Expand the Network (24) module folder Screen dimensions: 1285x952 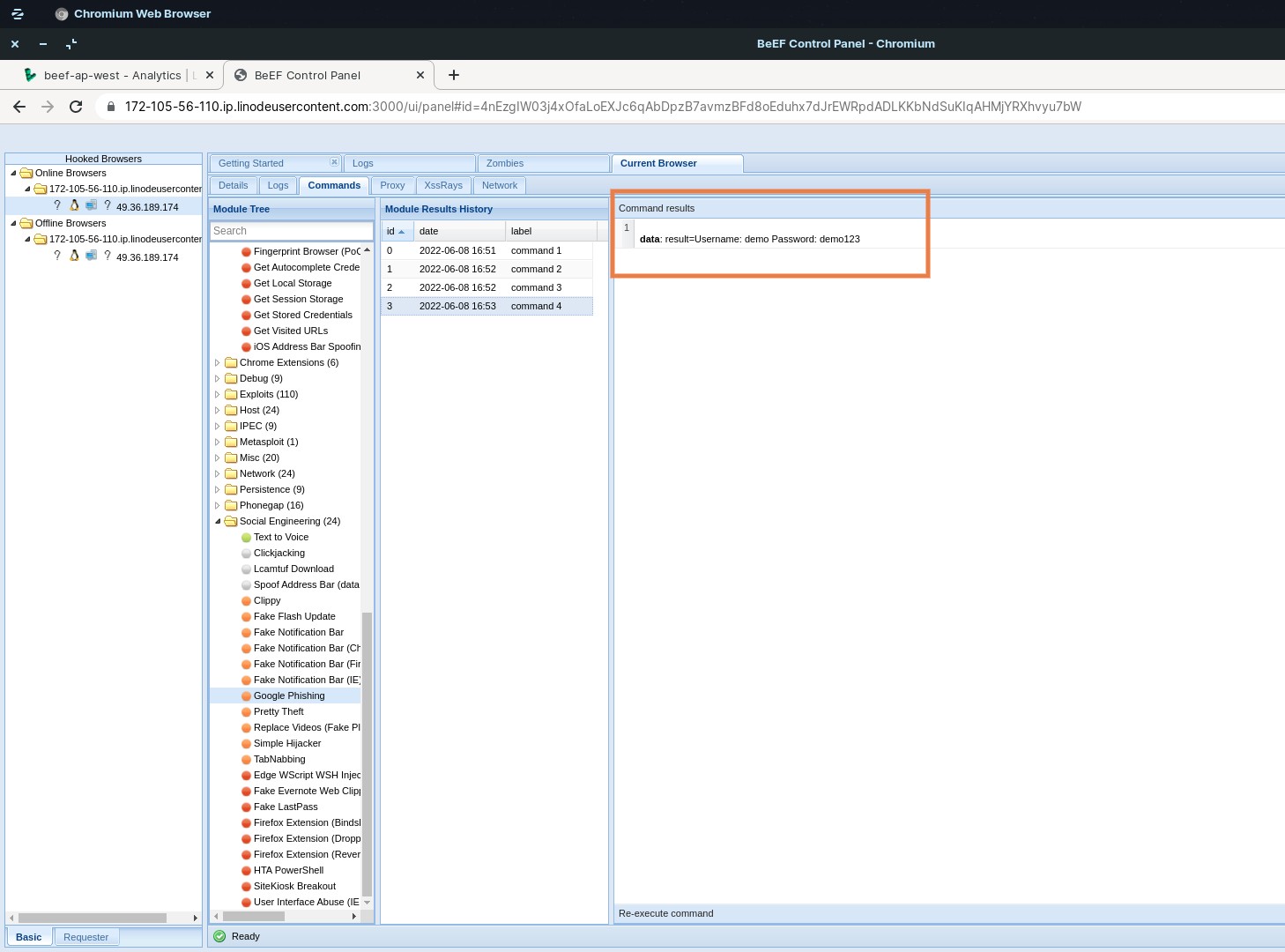[x=218, y=473]
